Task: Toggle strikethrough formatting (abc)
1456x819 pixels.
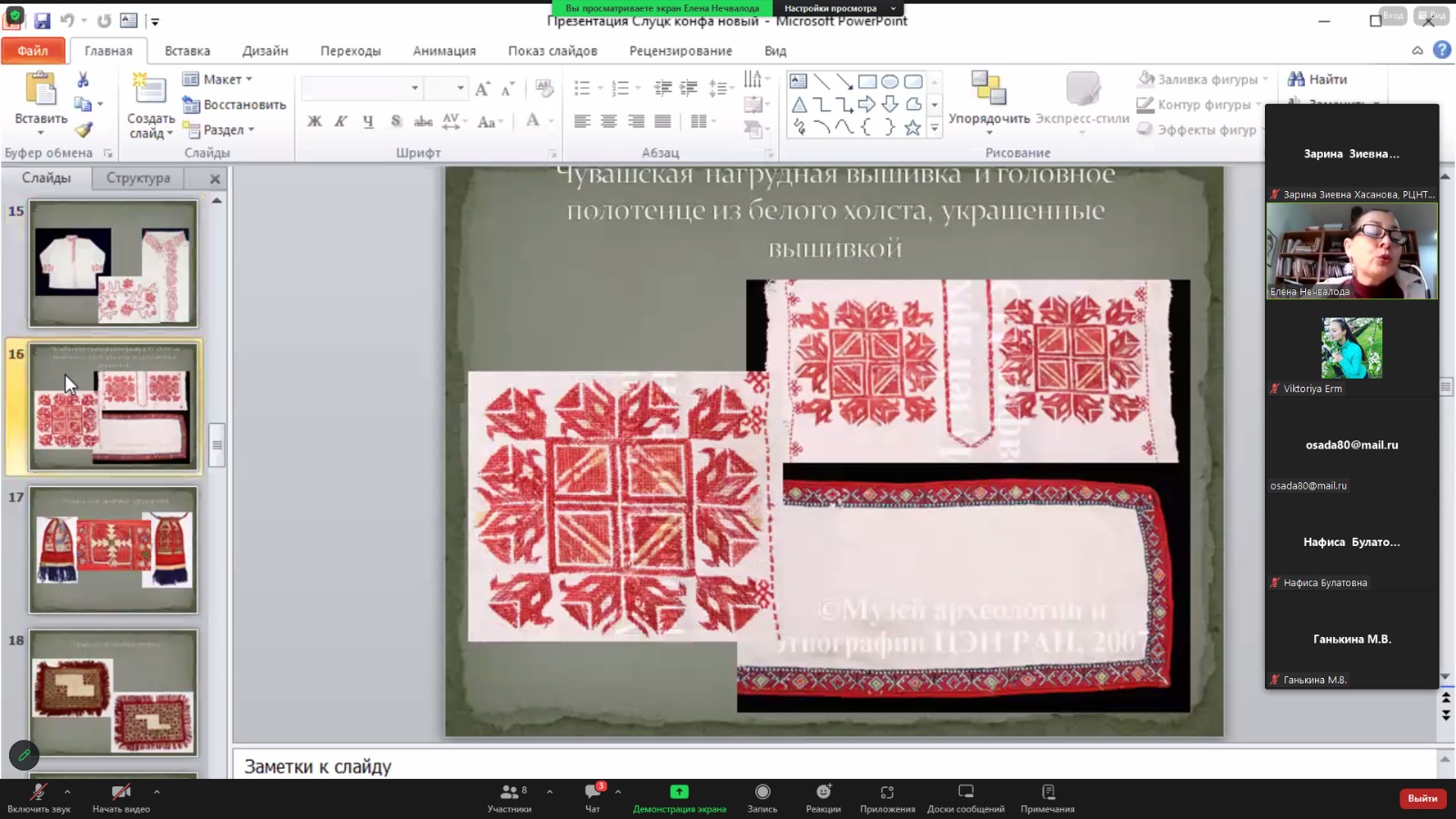Action: point(423,121)
